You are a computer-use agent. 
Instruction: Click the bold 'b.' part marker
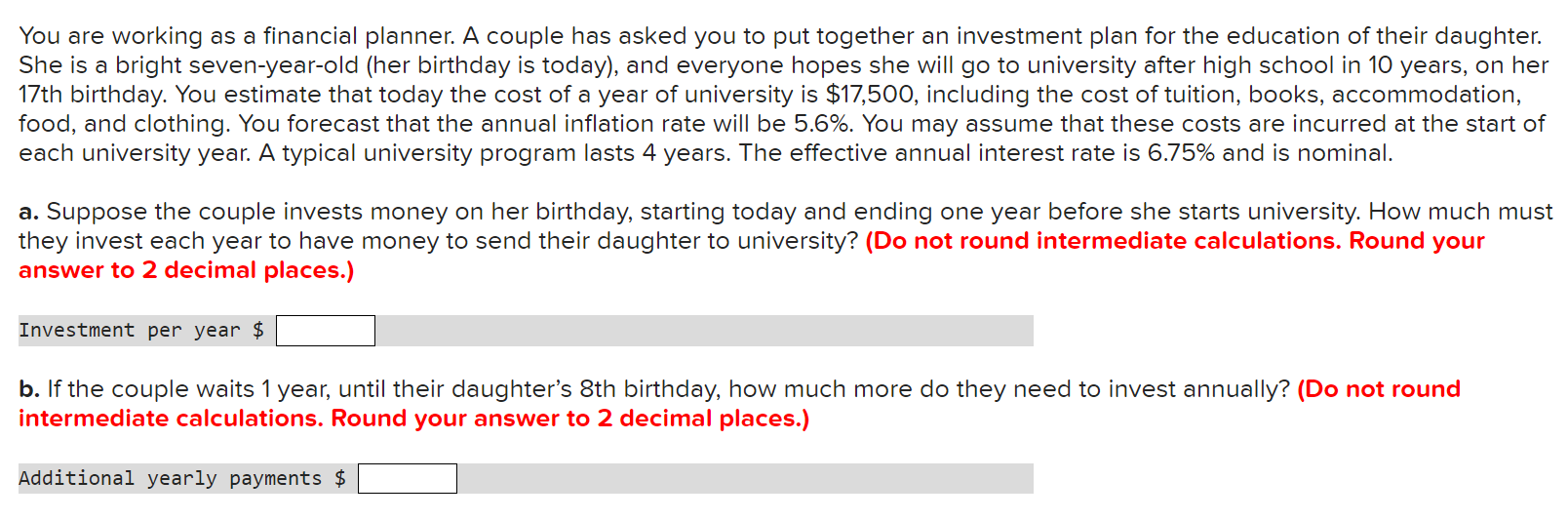click(29, 389)
